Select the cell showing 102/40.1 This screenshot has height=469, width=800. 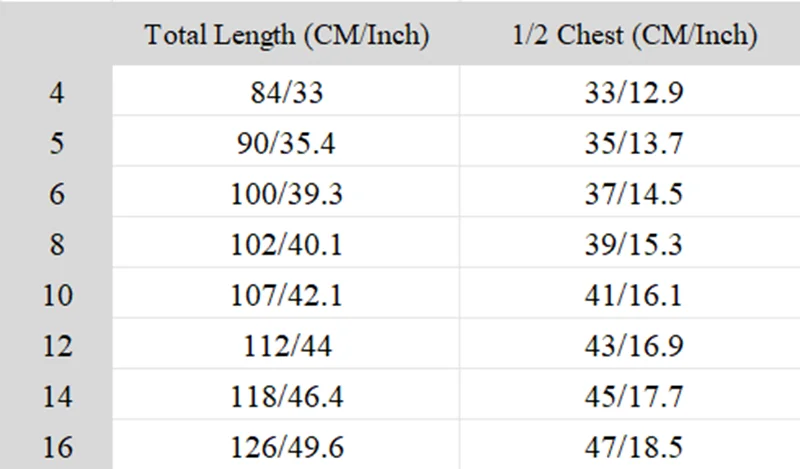pos(286,244)
